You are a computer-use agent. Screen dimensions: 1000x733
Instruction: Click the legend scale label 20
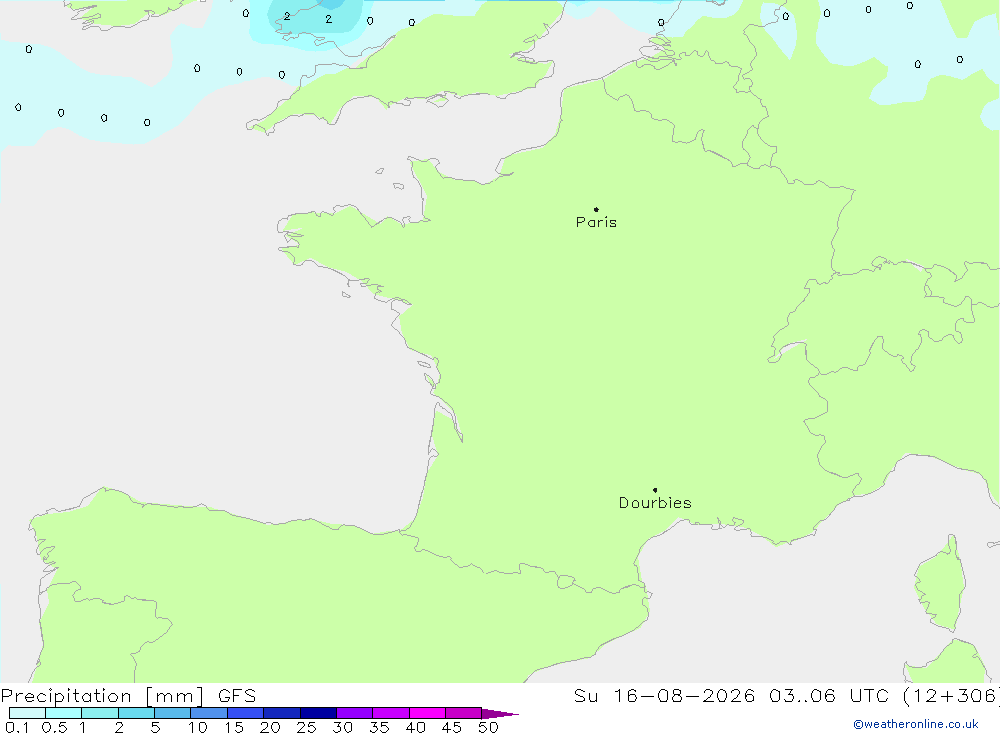tap(270, 727)
